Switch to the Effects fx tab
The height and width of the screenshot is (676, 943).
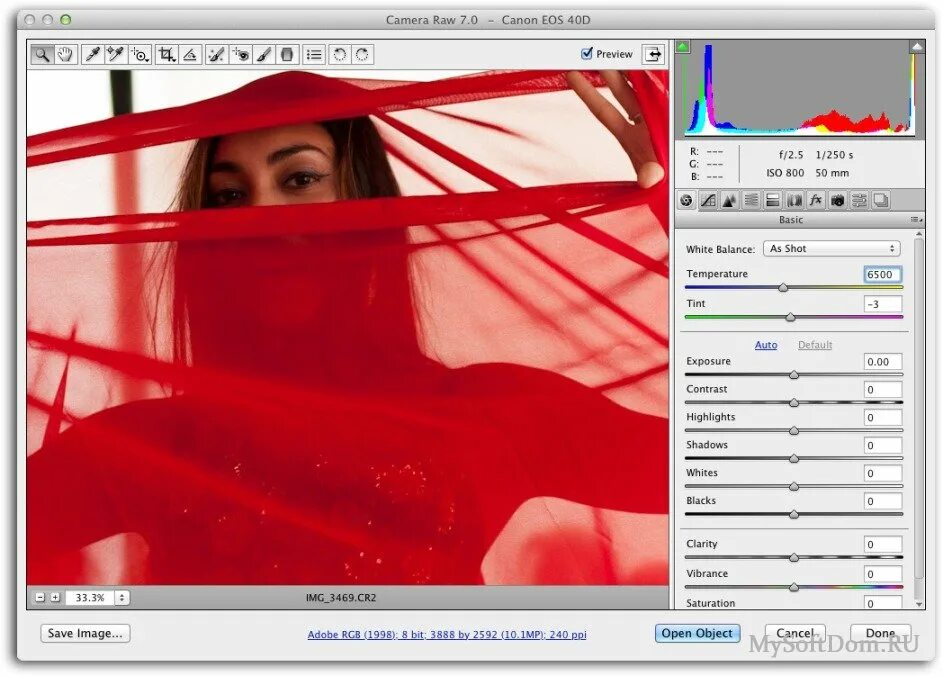(816, 200)
